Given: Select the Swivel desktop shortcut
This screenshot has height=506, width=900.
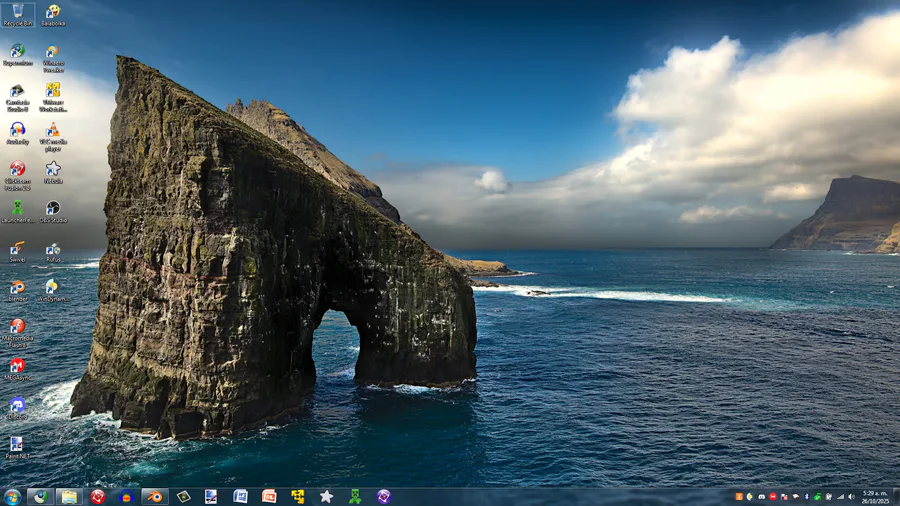Looking at the screenshot, I should [x=18, y=251].
